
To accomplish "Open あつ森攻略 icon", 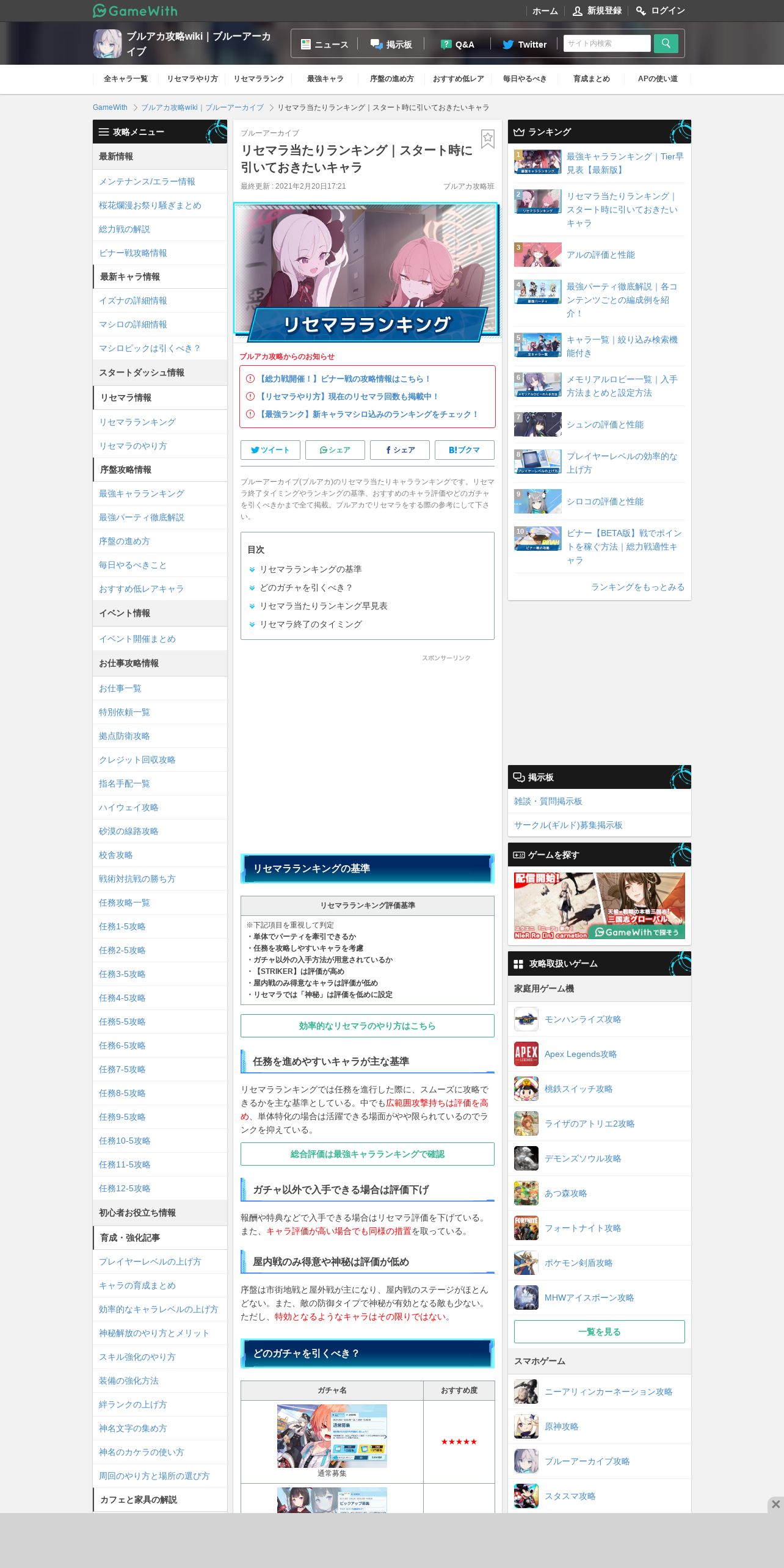I will pos(526,1193).
